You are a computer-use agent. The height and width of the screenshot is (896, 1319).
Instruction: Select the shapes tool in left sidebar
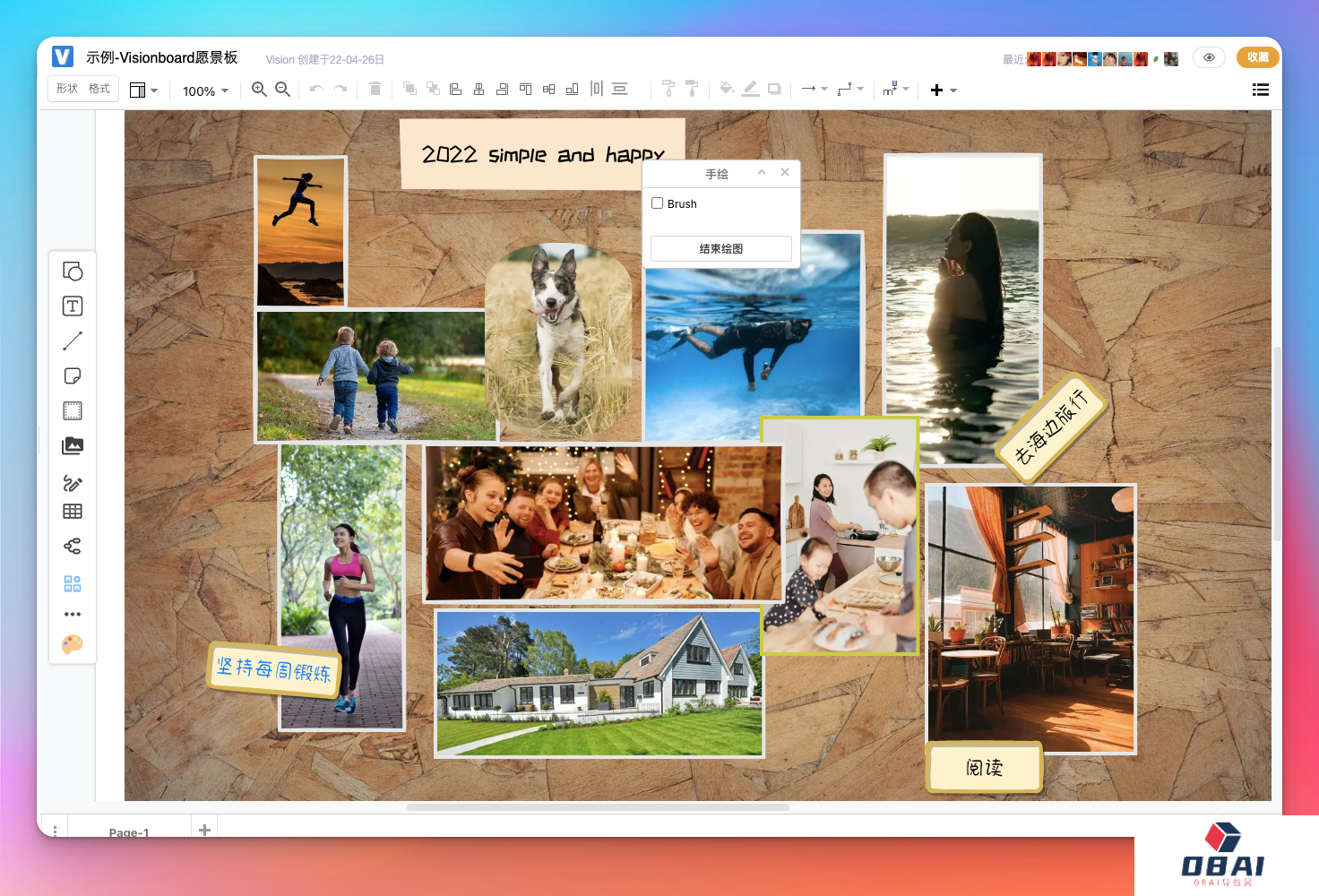[73, 271]
